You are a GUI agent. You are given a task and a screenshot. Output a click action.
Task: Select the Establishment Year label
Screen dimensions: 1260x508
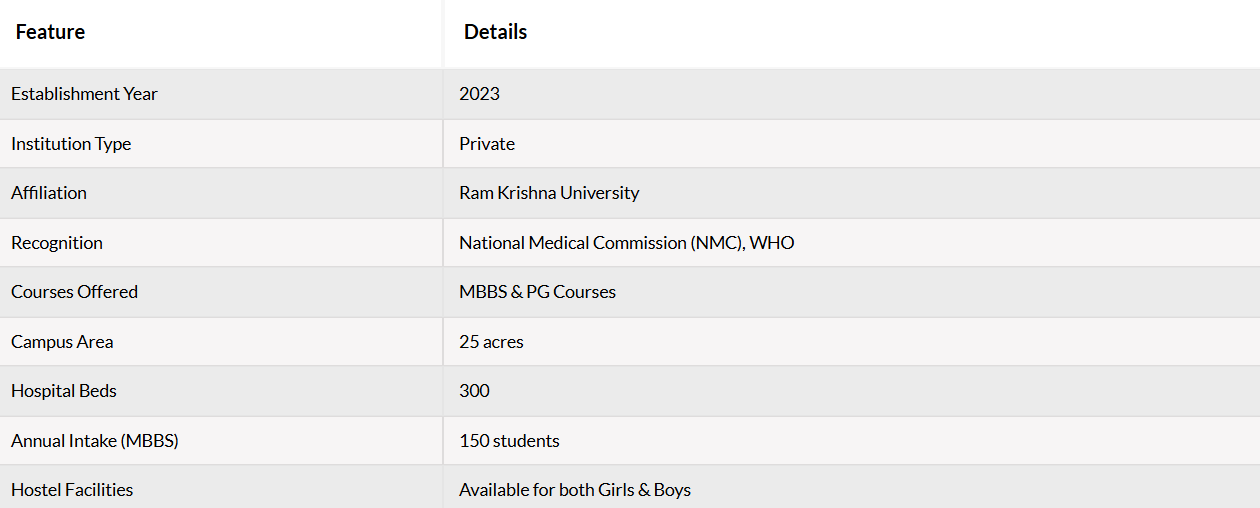point(84,94)
